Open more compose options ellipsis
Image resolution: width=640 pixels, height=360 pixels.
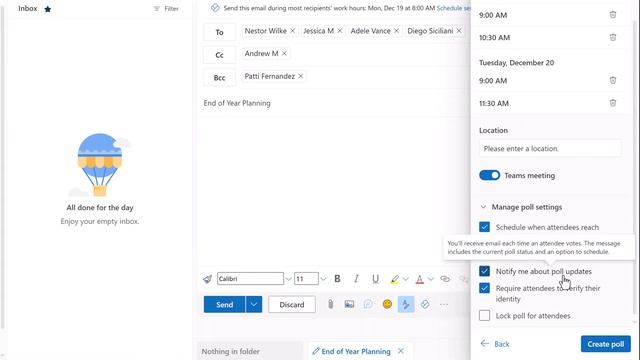pos(444,304)
